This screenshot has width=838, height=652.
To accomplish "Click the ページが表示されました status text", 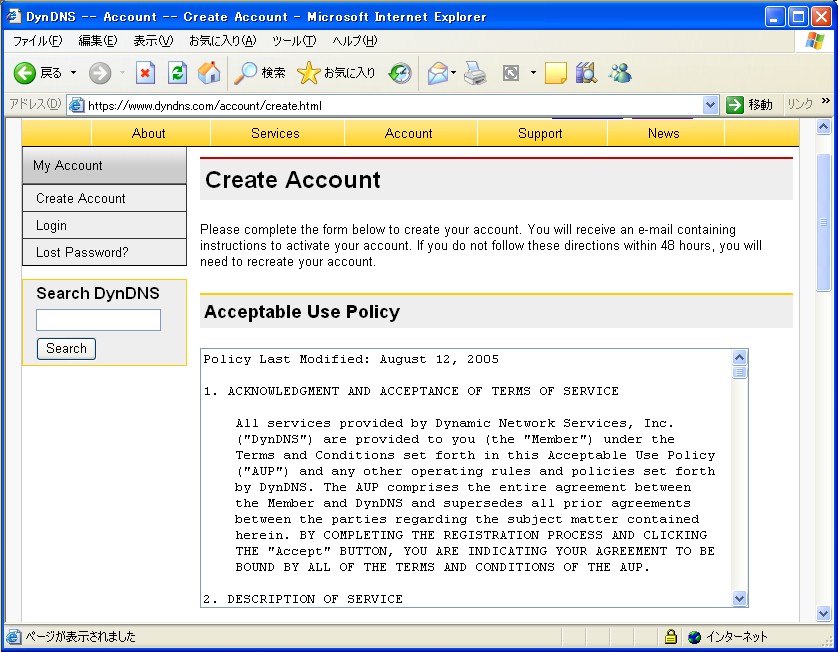I will point(81,637).
